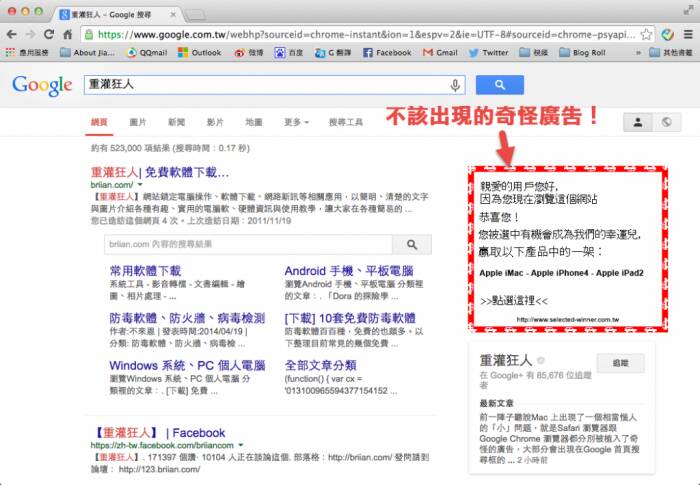The width and height of the screenshot is (700, 485).
Task: Click the green padlock security icon
Action: (89, 34)
